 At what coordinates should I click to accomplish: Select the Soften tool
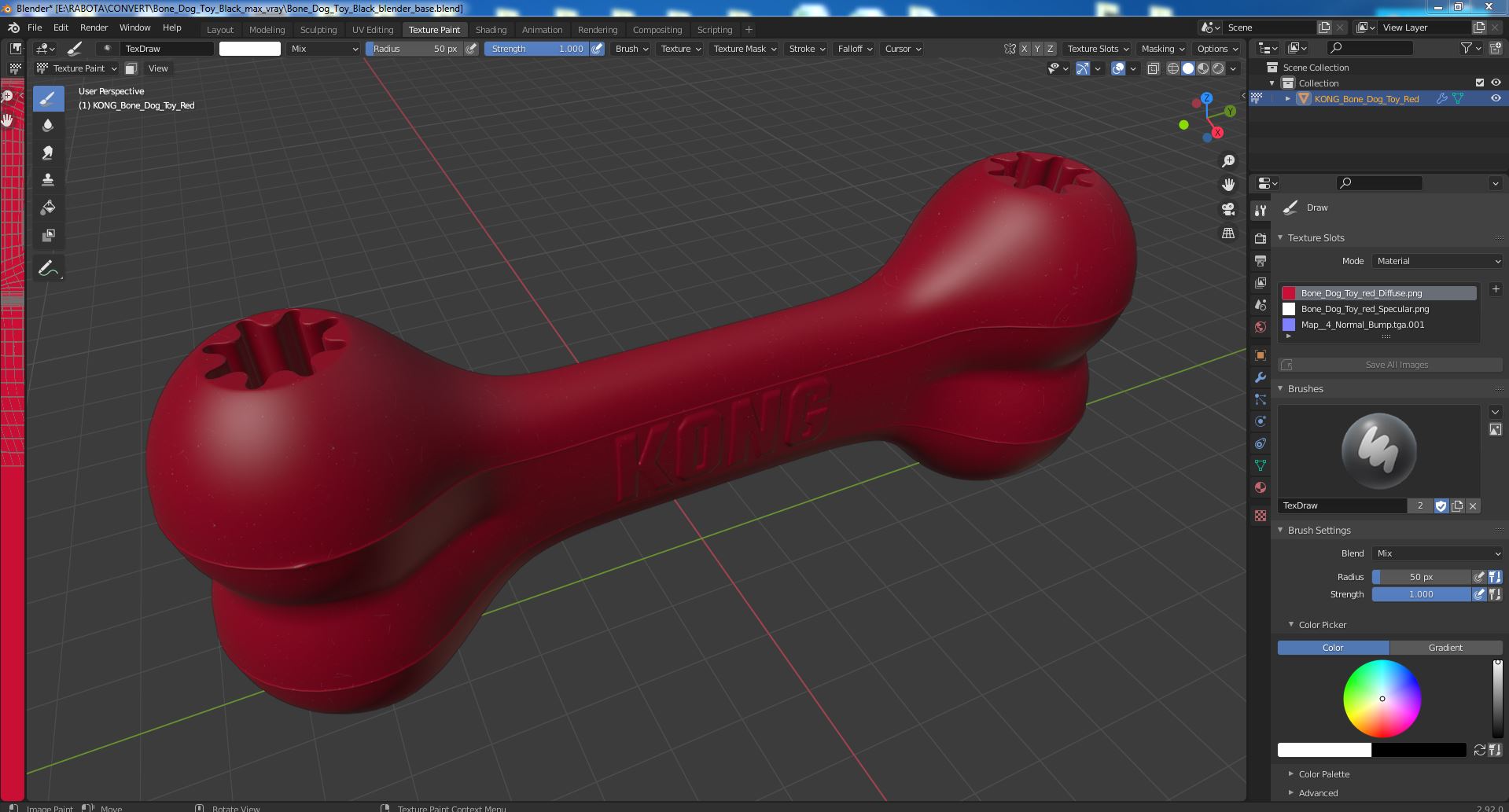point(48,126)
